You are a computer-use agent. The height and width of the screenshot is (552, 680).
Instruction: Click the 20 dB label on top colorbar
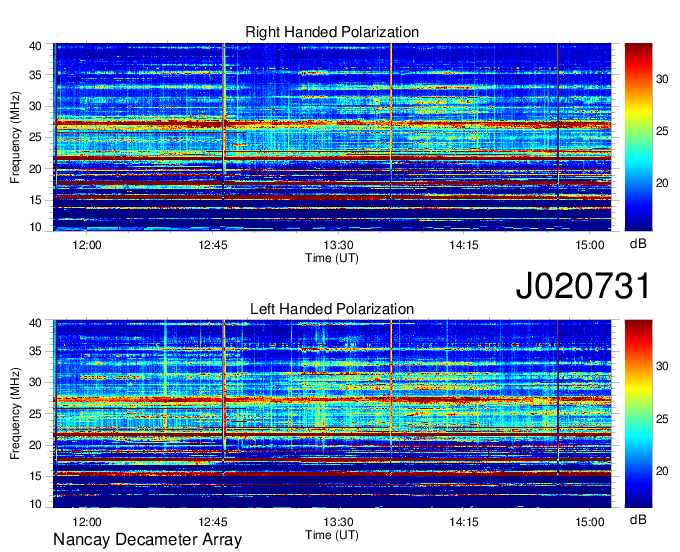point(662,183)
